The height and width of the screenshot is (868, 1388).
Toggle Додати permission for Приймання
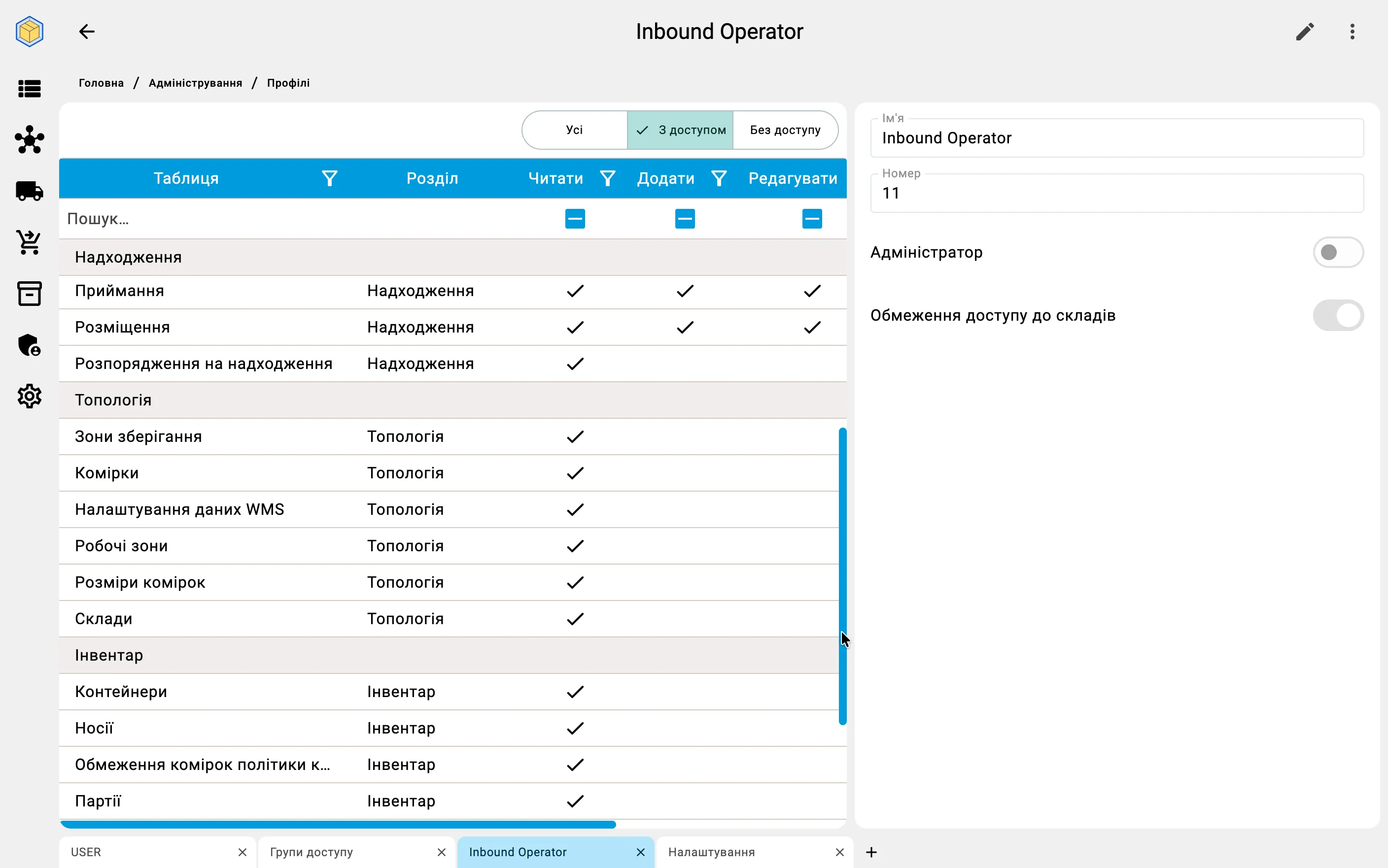(x=685, y=291)
